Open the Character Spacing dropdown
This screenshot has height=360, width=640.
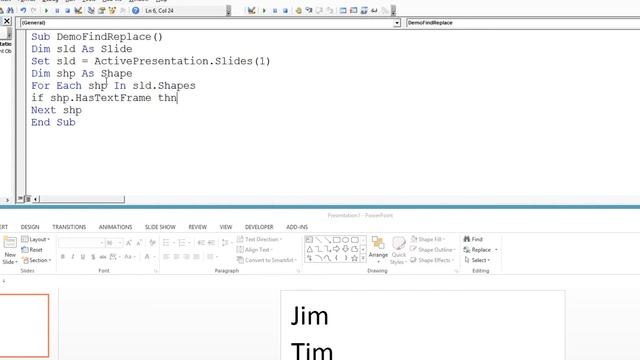point(115,257)
